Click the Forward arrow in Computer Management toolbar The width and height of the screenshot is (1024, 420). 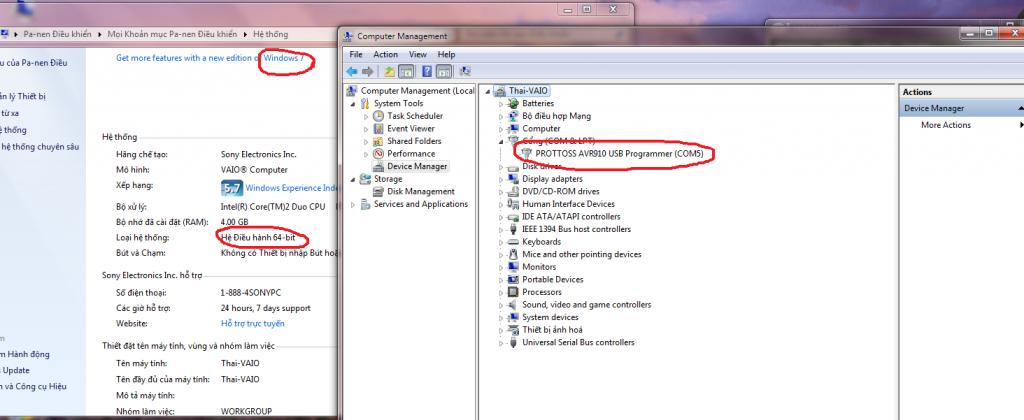(x=368, y=71)
